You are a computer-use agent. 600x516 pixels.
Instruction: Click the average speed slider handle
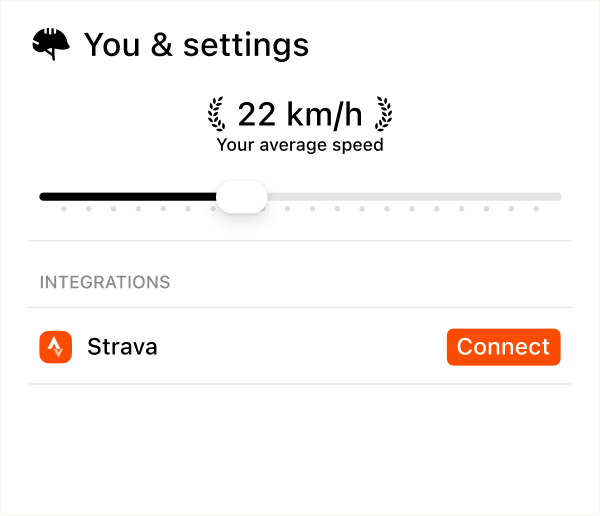coord(241,197)
